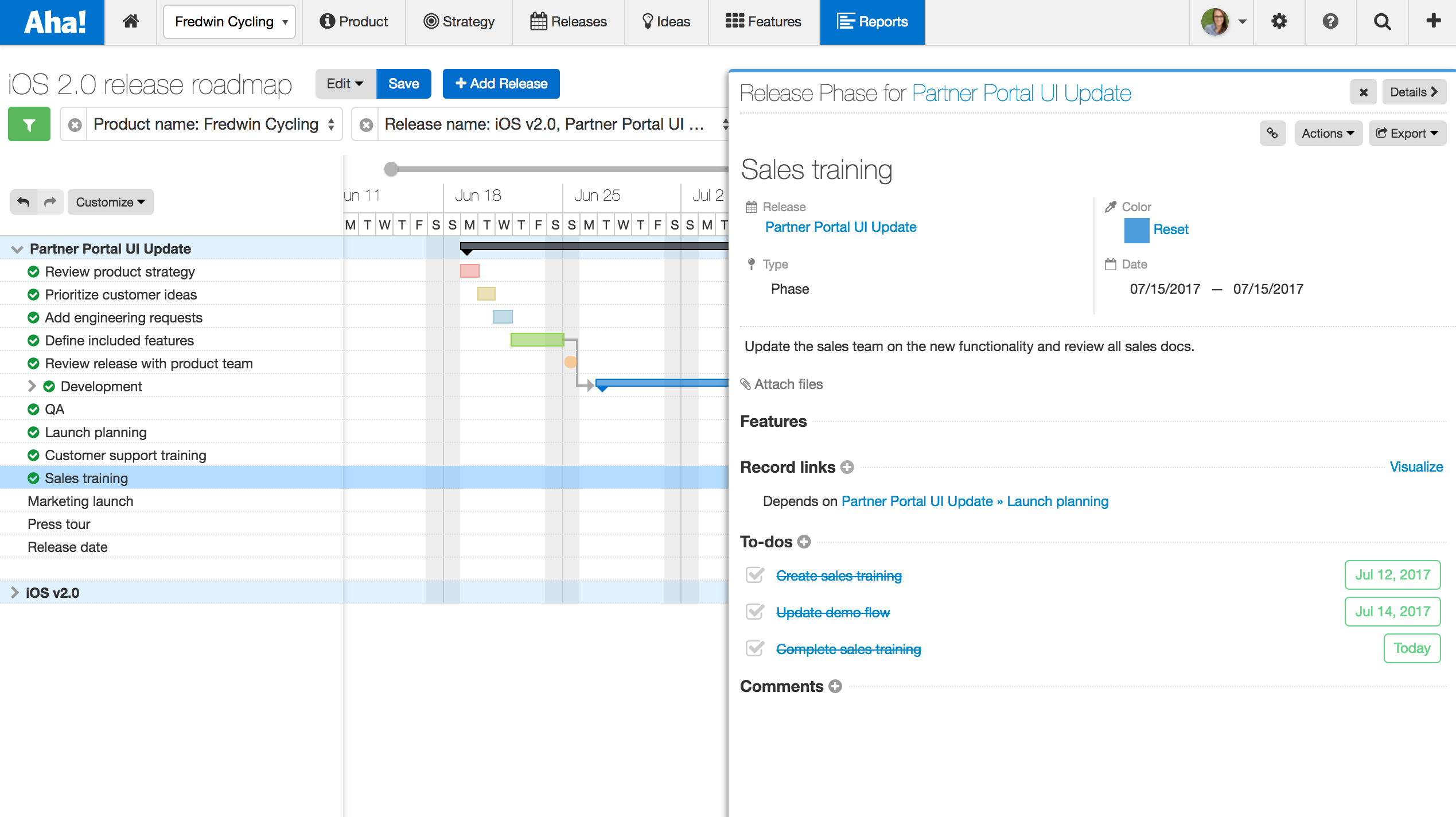The image size is (1456, 817).
Task: Open the Customize dropdown
Action: coord(110,202)
